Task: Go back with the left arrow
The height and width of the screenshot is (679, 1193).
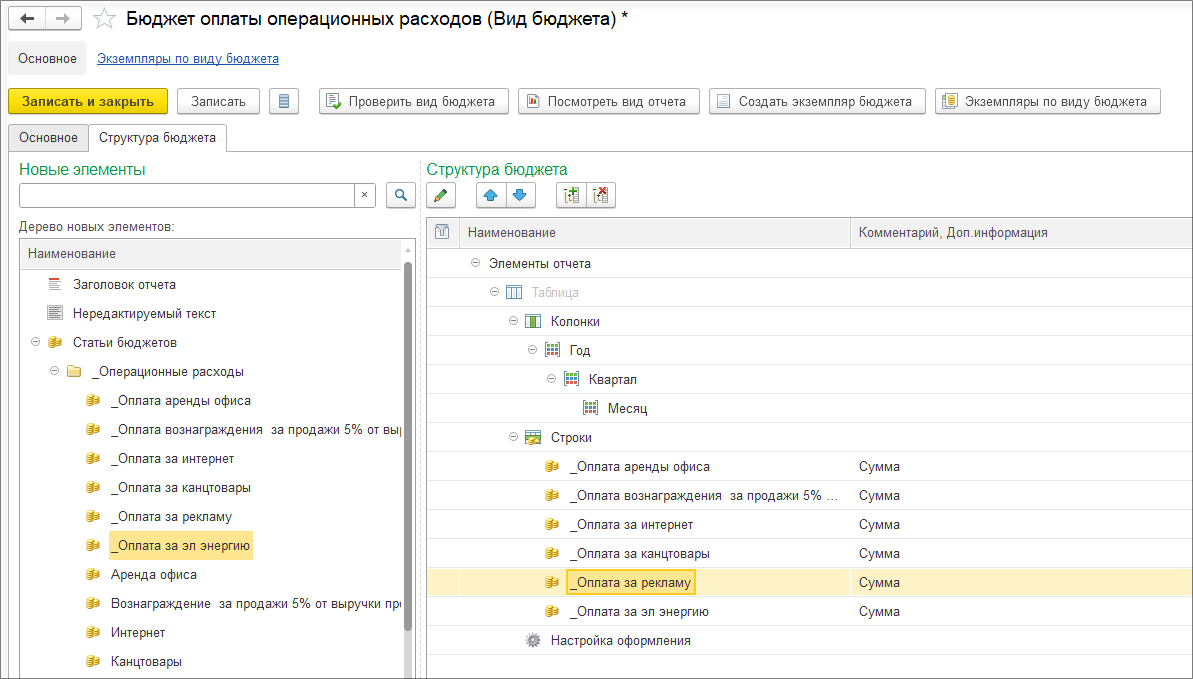Action: tap(27, 18)
